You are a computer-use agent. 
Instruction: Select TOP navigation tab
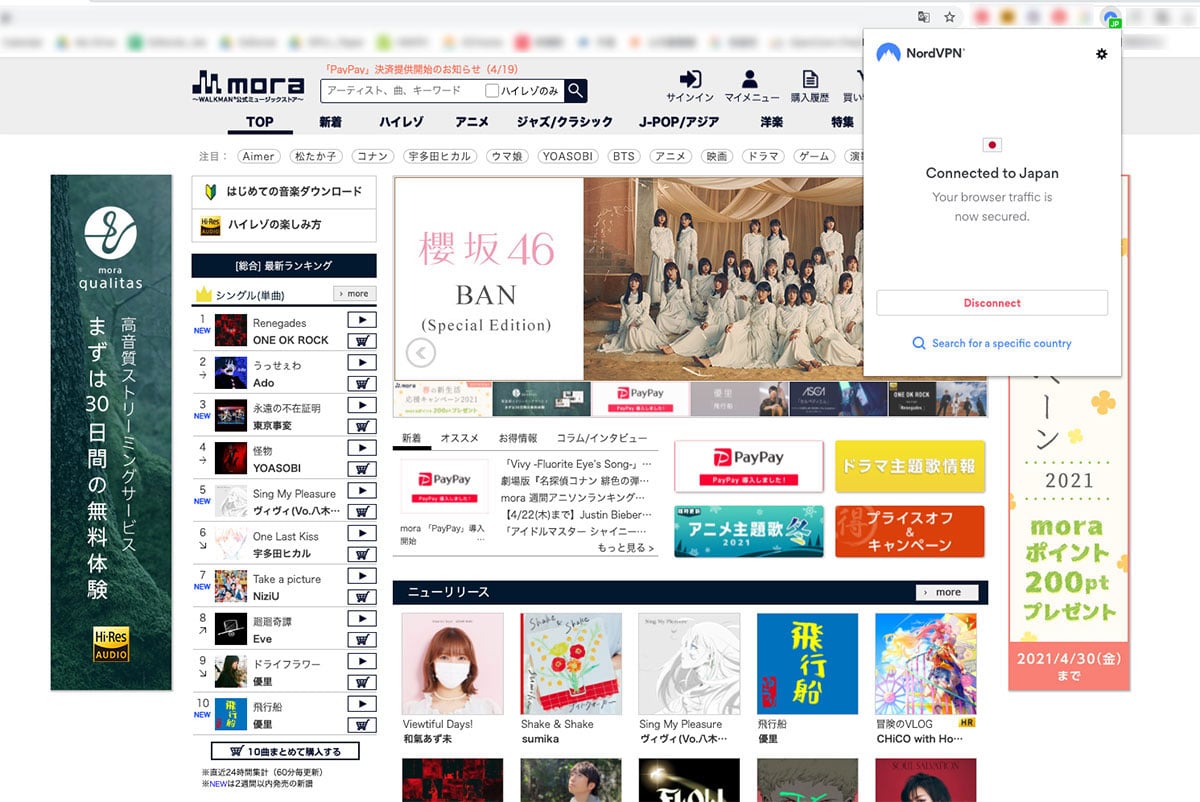[x=259, y=122]
